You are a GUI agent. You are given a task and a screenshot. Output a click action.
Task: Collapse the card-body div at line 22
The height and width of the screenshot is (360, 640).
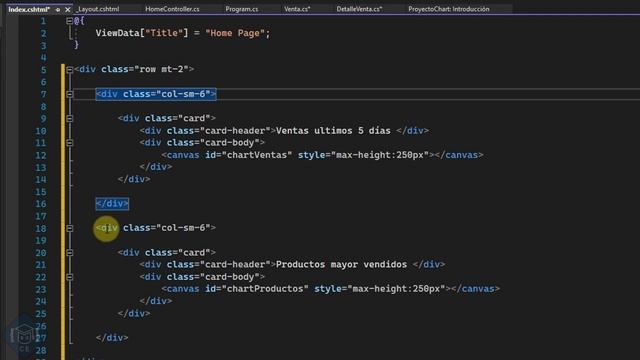(x=69, y=277)
